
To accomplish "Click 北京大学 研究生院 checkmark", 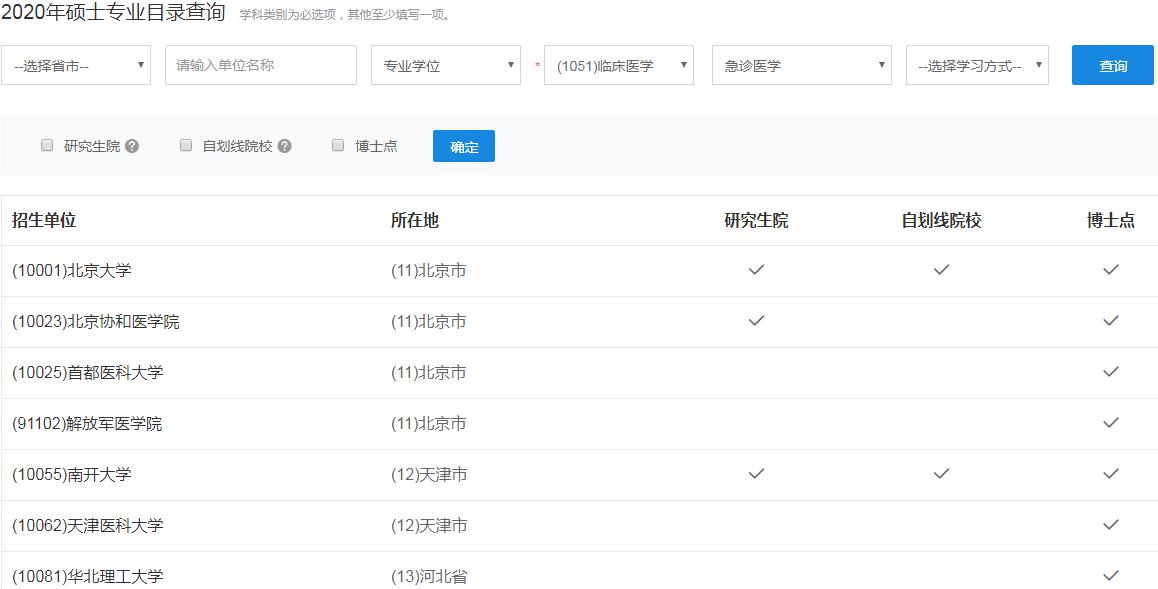I will pyautogui.click(x=756, y=270).
